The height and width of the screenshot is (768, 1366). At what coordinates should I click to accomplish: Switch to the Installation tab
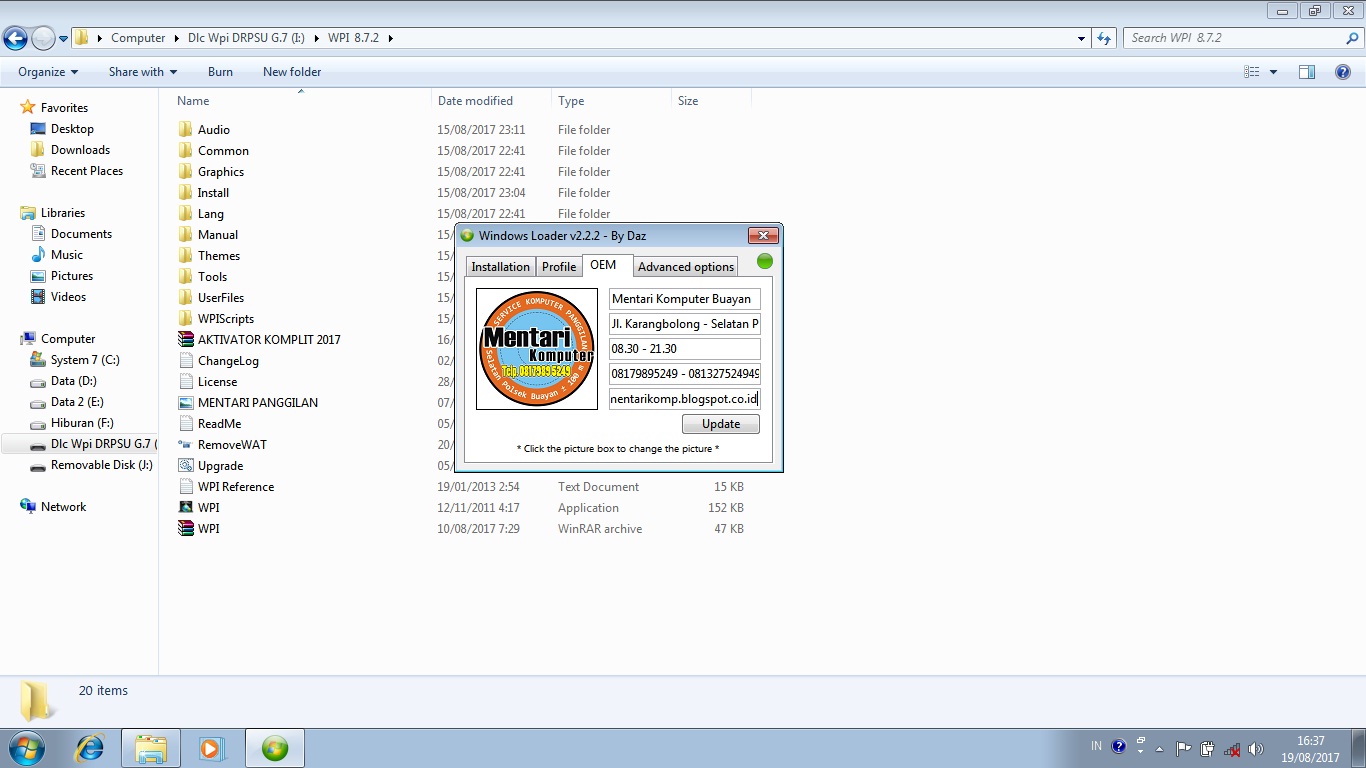[x=500, y=267]
